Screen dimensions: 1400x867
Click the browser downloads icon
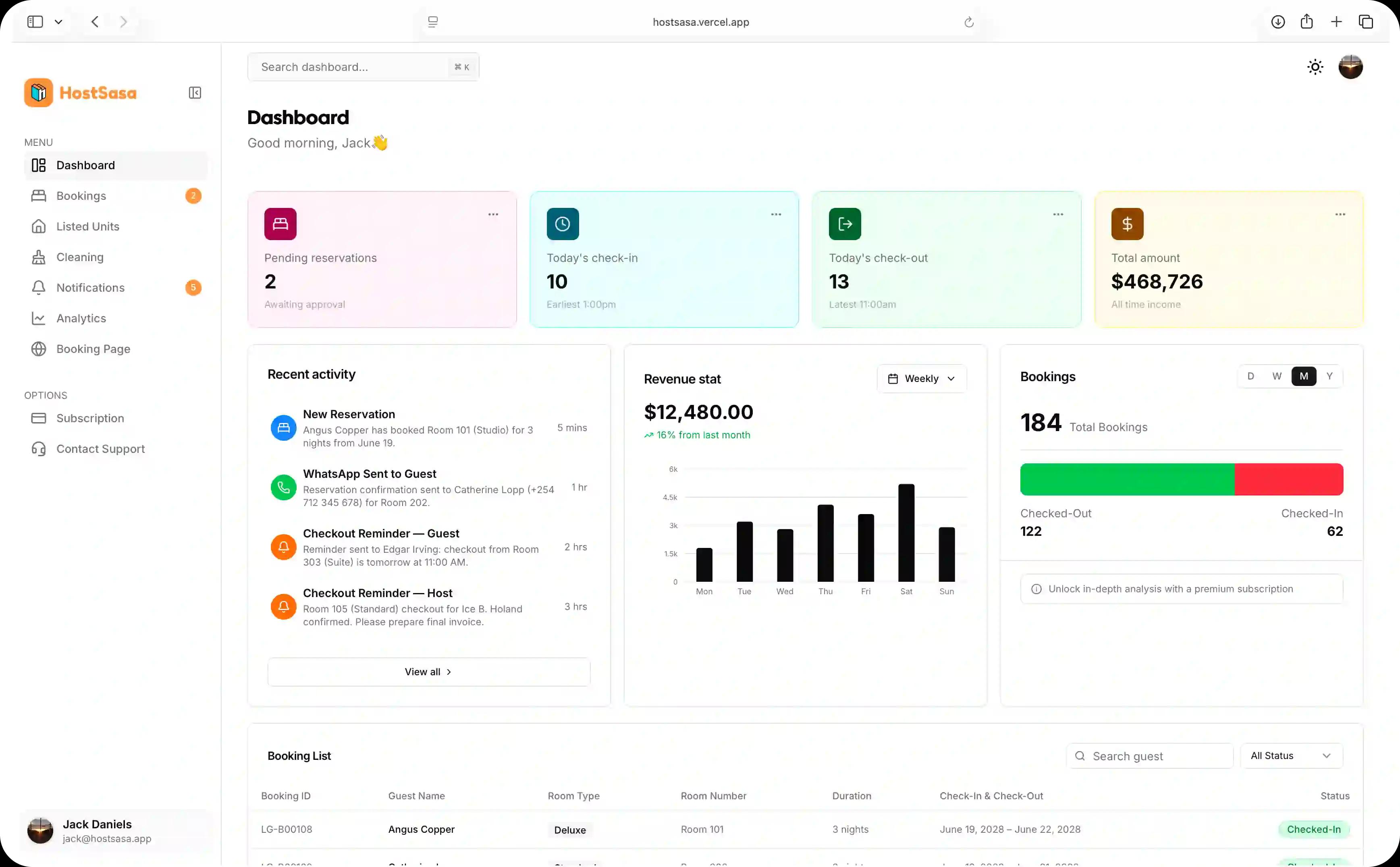1278,22
